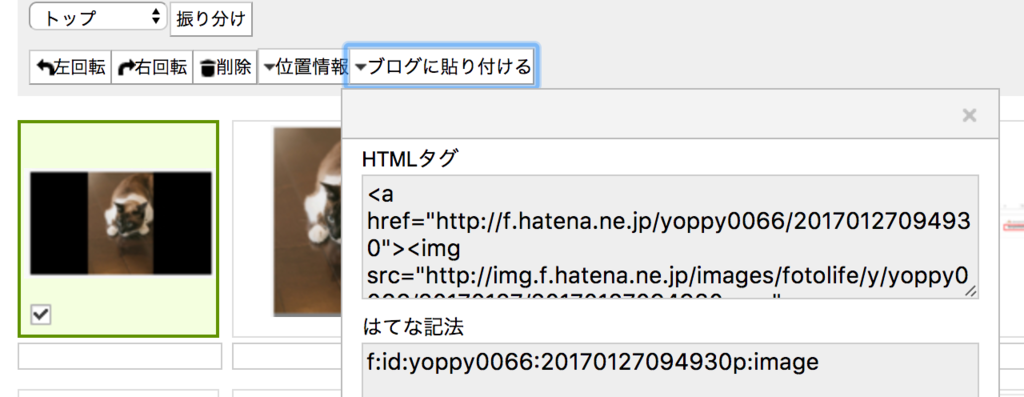Viewport: 1024px width, 397px height.
Task: Close the paste-to-blog popup
Action: click(x=969, y=116)
